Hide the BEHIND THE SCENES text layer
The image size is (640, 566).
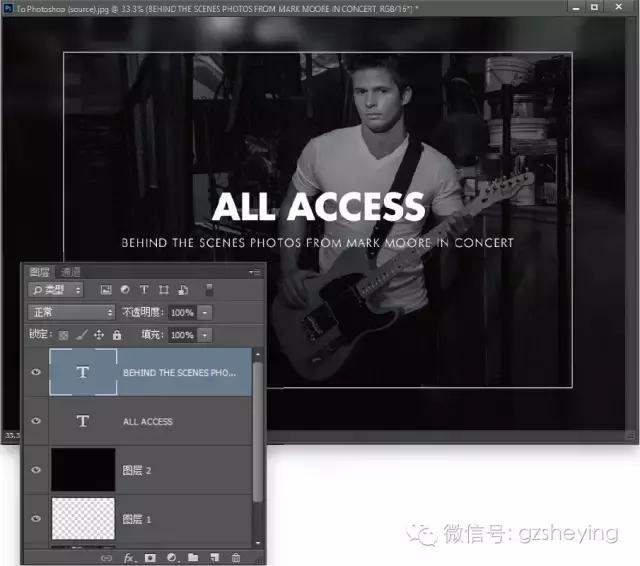[x=36, y=372]
